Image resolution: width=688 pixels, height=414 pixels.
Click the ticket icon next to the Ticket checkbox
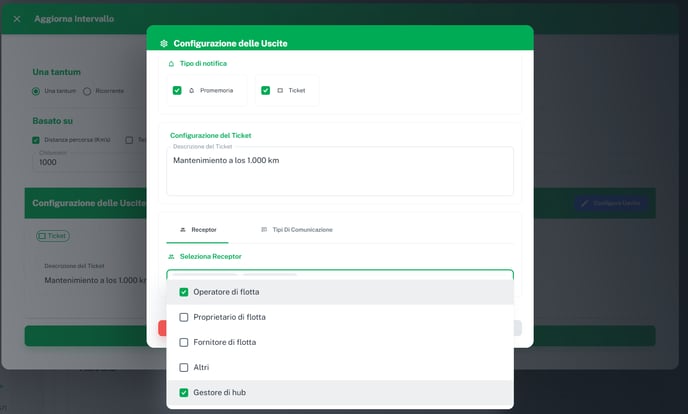pyautogui.click(x=280, y=90)
